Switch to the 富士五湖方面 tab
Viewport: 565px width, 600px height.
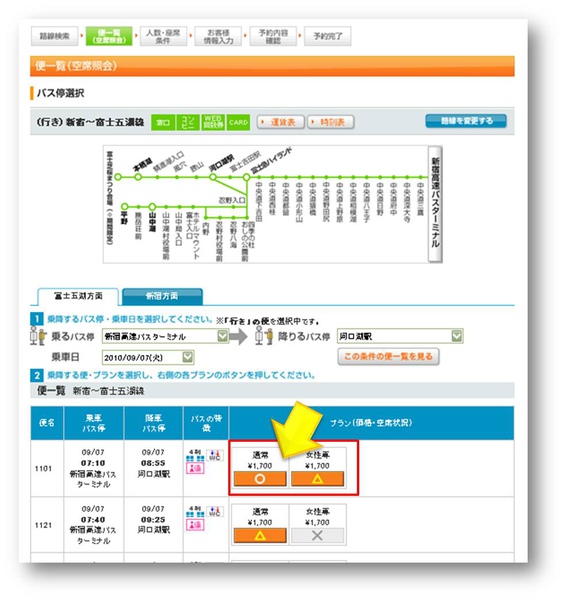tap(78, 296)
